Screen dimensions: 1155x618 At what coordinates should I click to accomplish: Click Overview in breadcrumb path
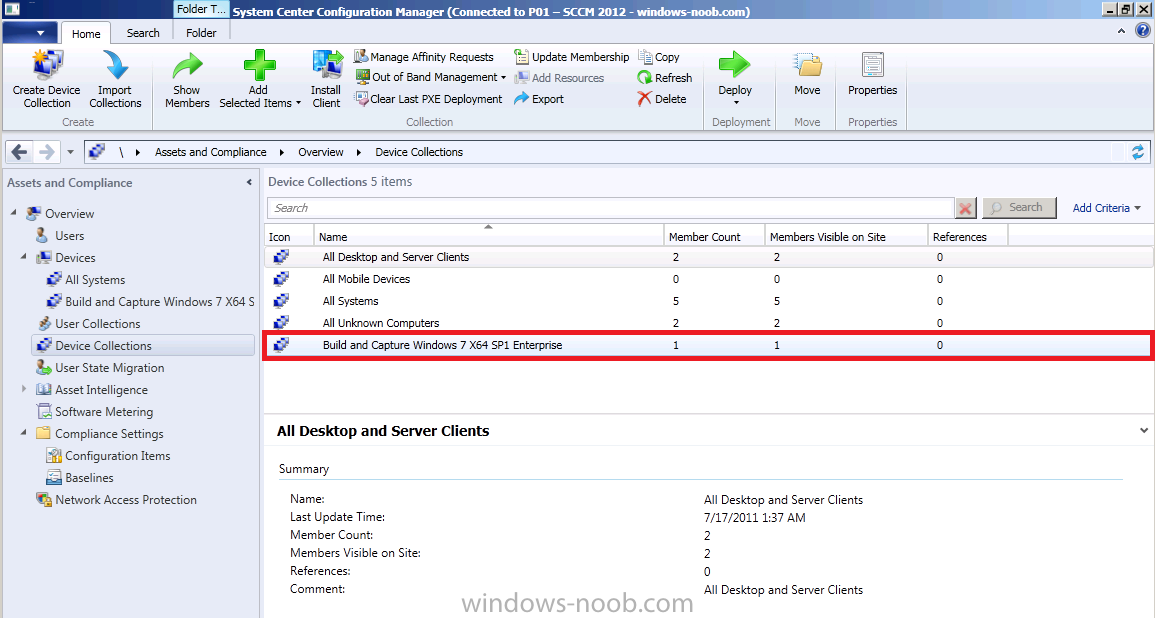[x=320, y=152]
